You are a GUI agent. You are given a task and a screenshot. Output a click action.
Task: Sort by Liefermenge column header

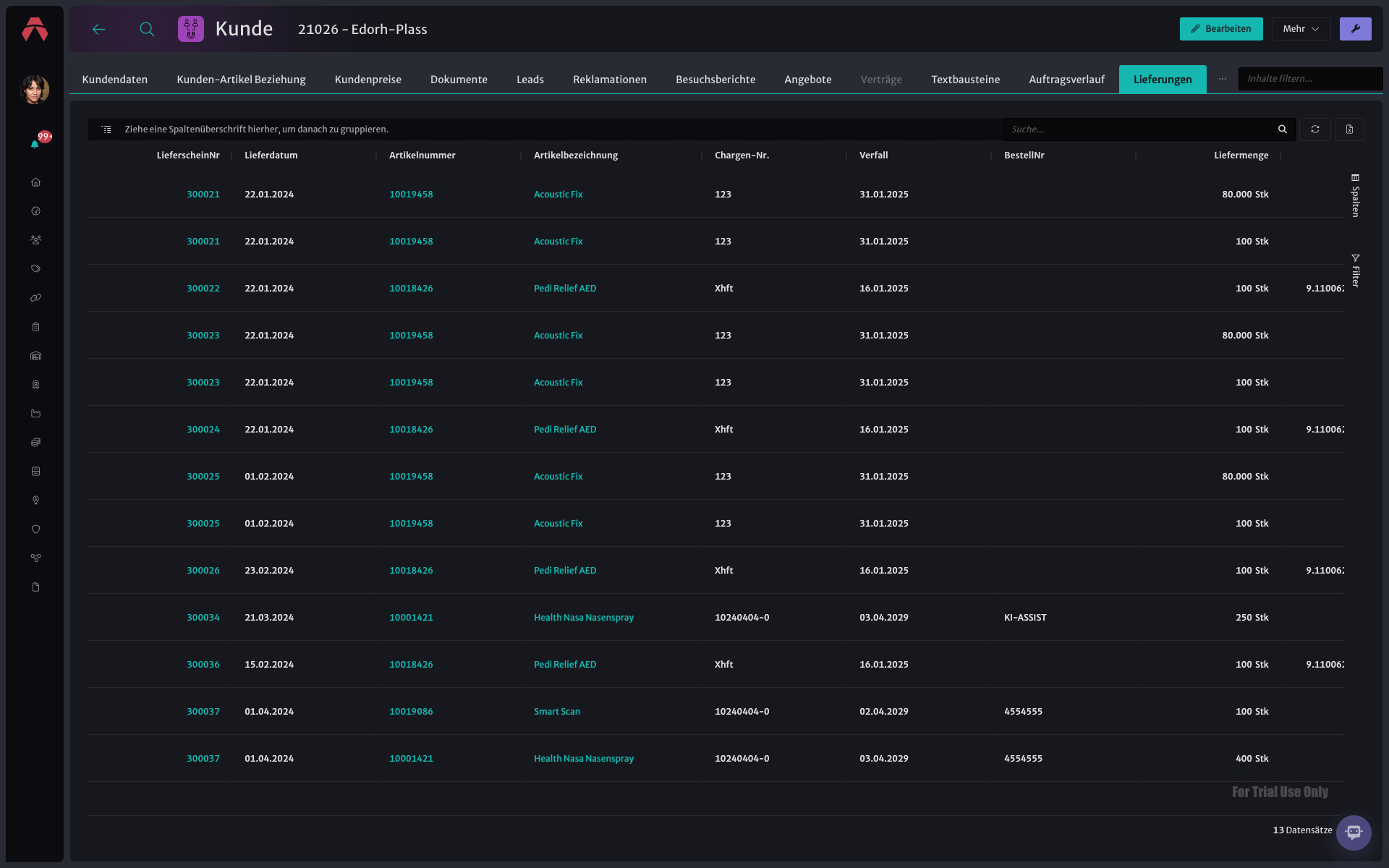pos(1241,156)
